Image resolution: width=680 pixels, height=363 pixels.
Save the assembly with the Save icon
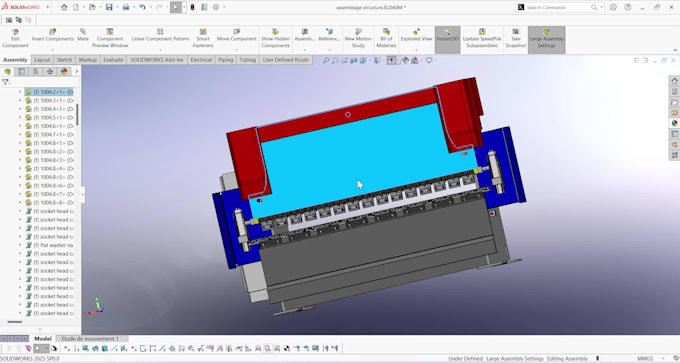click(x=109, y=7)
